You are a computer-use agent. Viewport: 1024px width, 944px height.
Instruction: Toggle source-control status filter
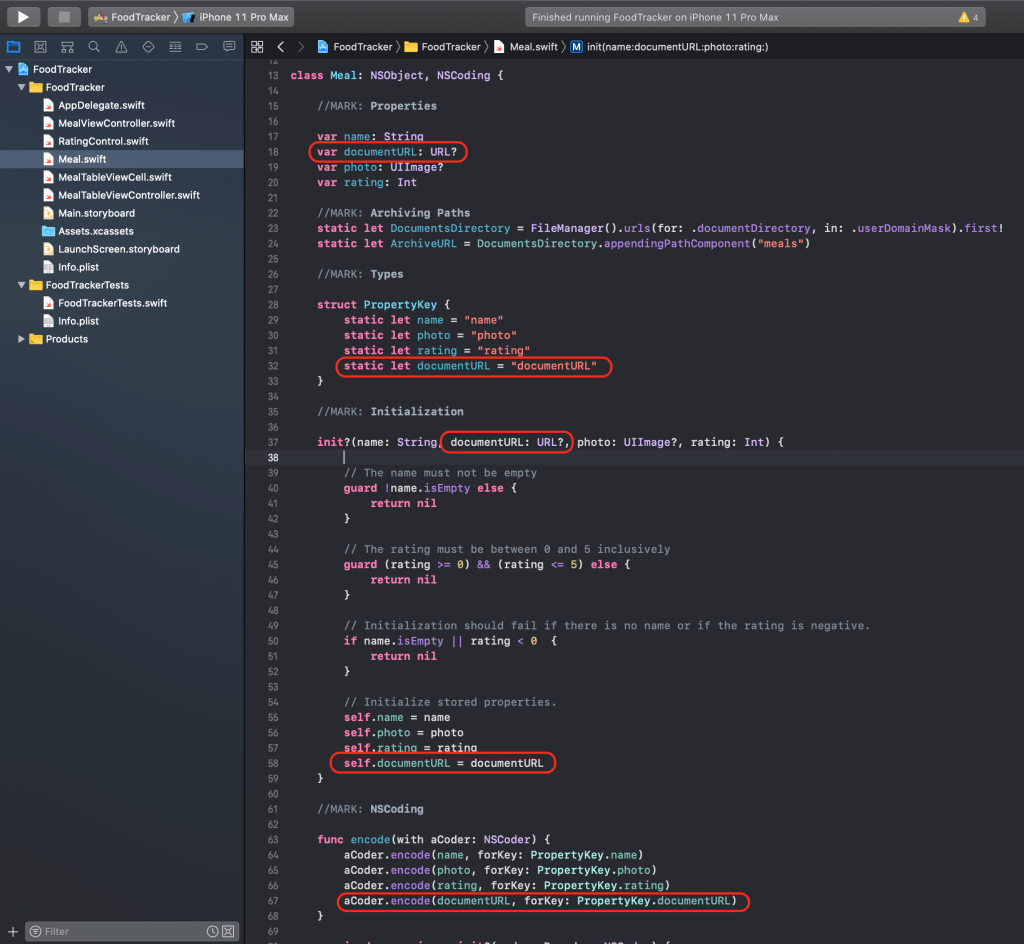[228, 932]
